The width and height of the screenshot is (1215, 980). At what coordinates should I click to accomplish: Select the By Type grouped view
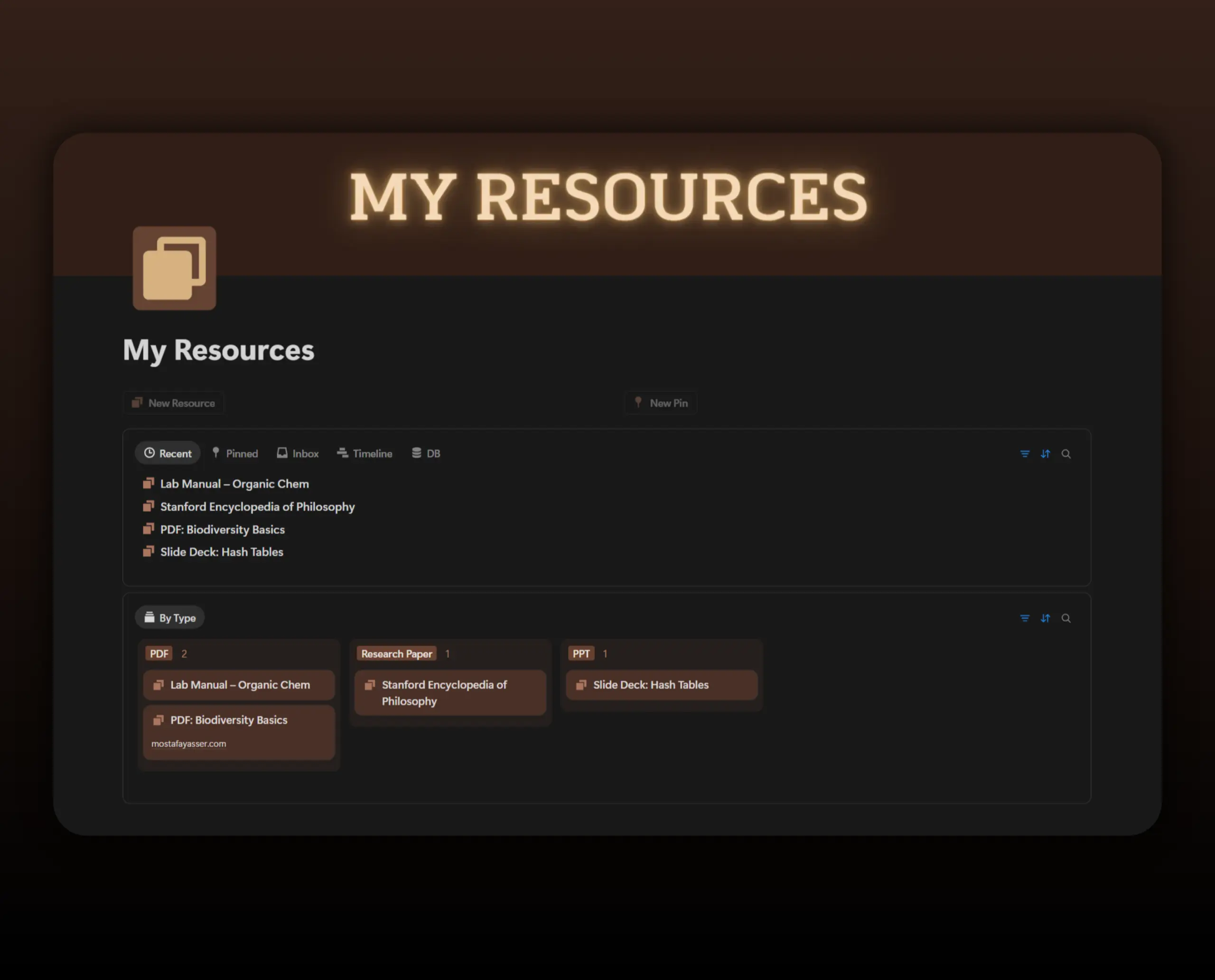click(169, 617)
